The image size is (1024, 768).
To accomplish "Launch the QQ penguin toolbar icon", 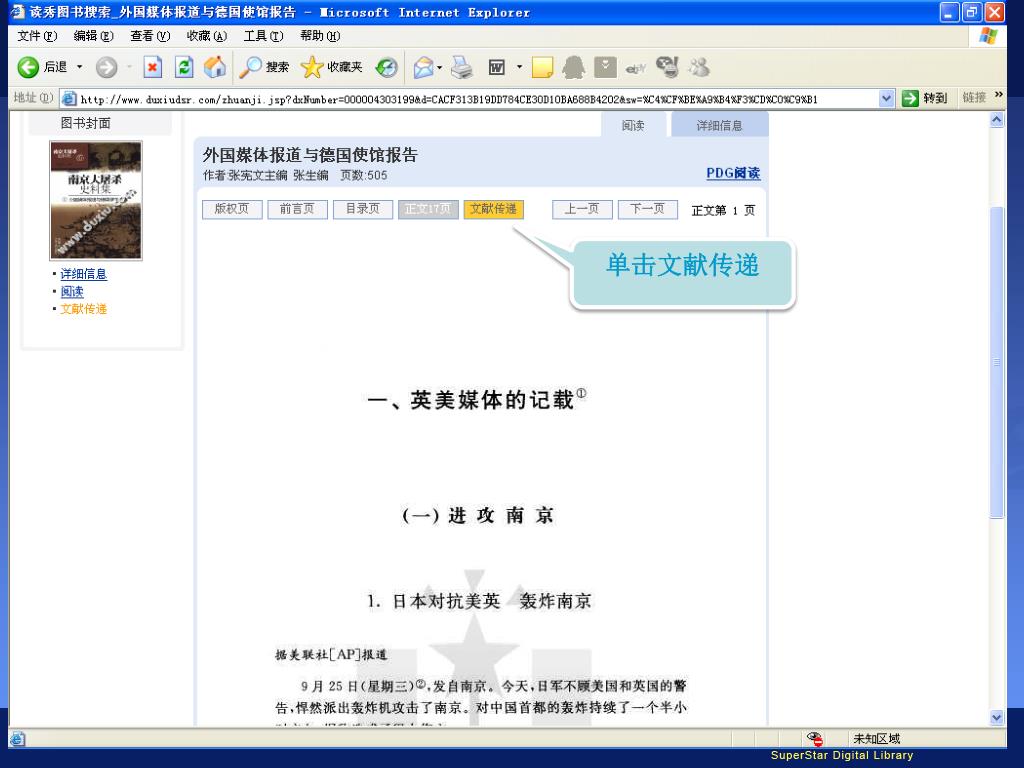I will 573,67.
